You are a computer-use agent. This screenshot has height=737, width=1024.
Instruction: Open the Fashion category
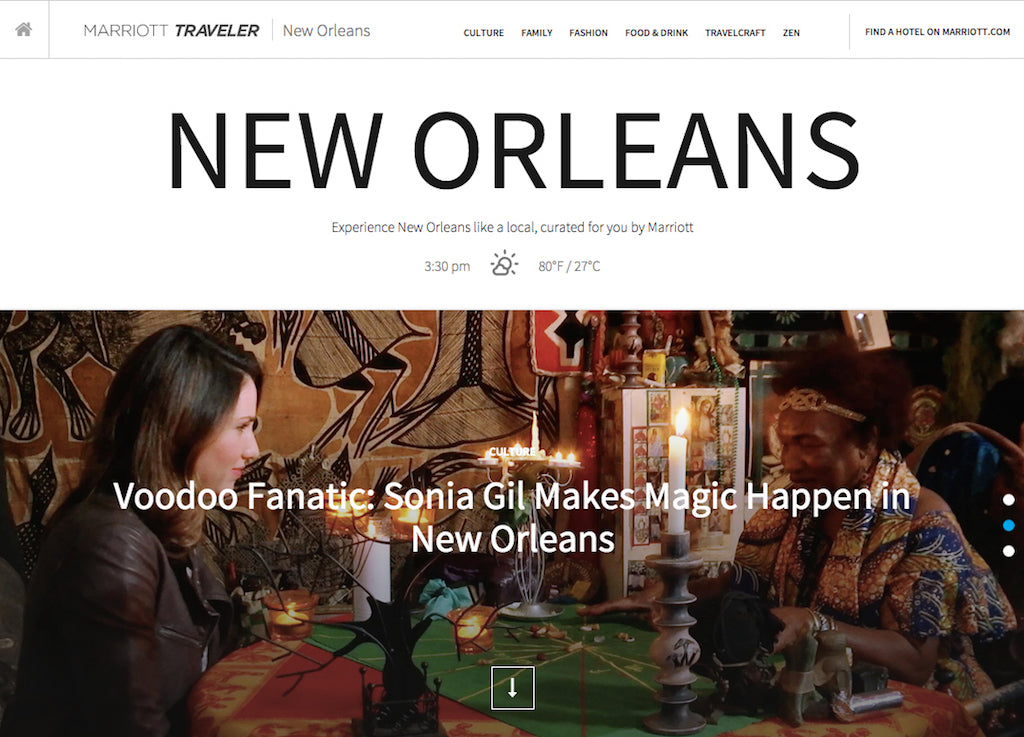(x=588, y=33)
